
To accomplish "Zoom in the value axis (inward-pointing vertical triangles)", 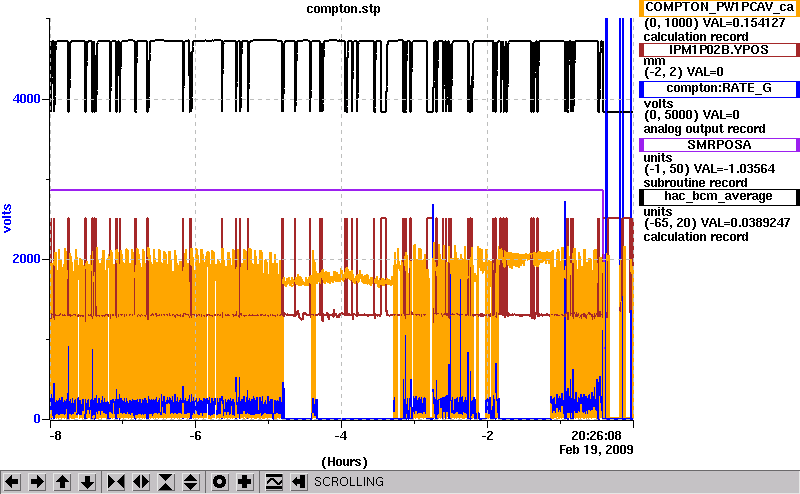I will click(166, 482).
